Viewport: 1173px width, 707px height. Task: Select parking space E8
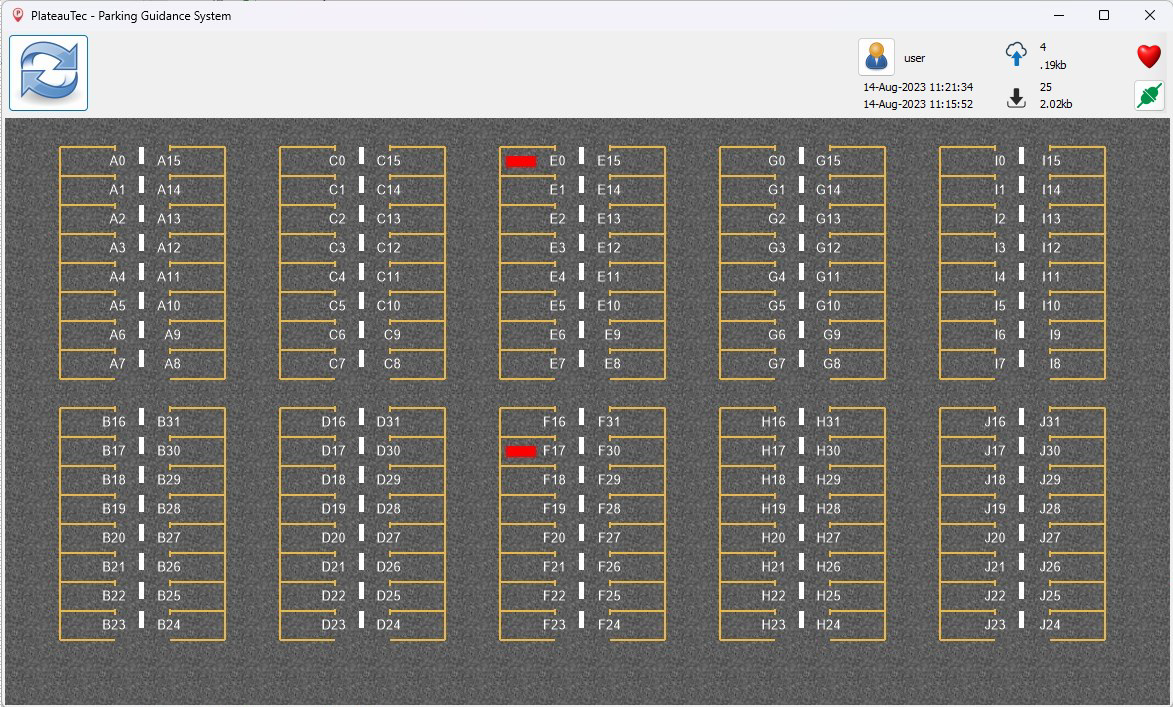pos(612,364)
